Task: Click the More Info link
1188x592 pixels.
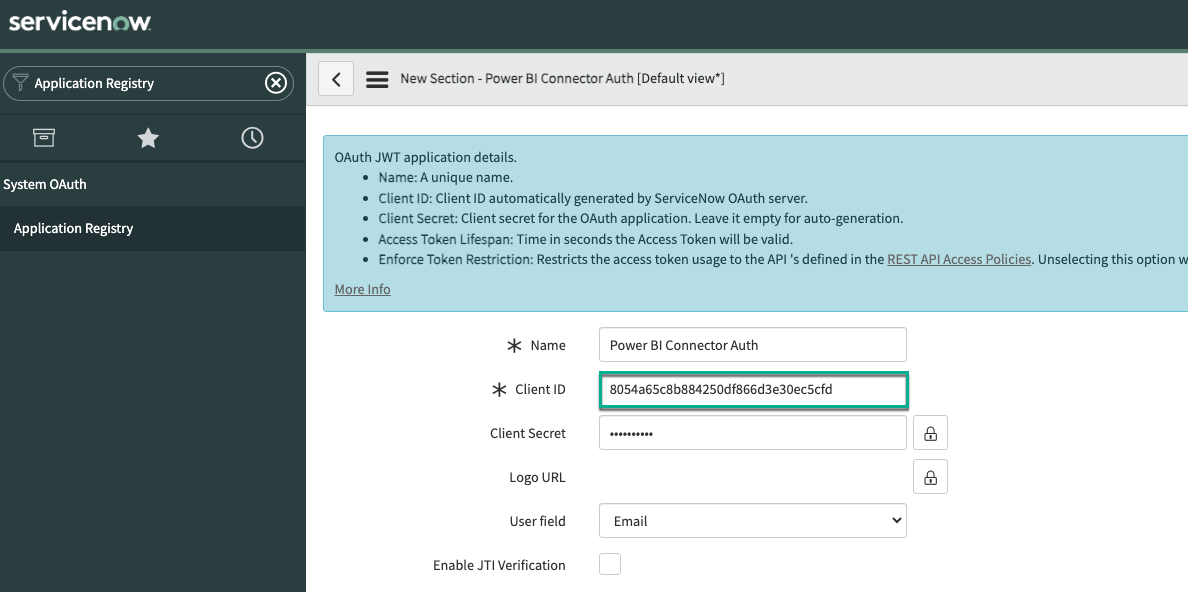Action: 362,289
